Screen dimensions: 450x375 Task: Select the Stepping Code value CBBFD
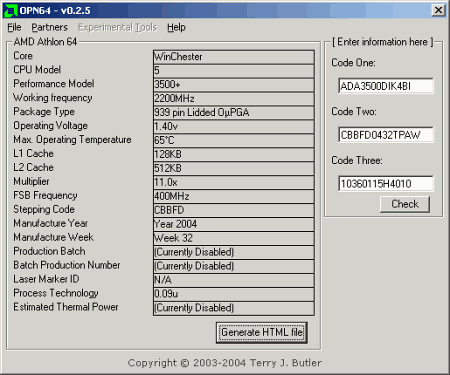pyautogui.click(x=234, y=211)
